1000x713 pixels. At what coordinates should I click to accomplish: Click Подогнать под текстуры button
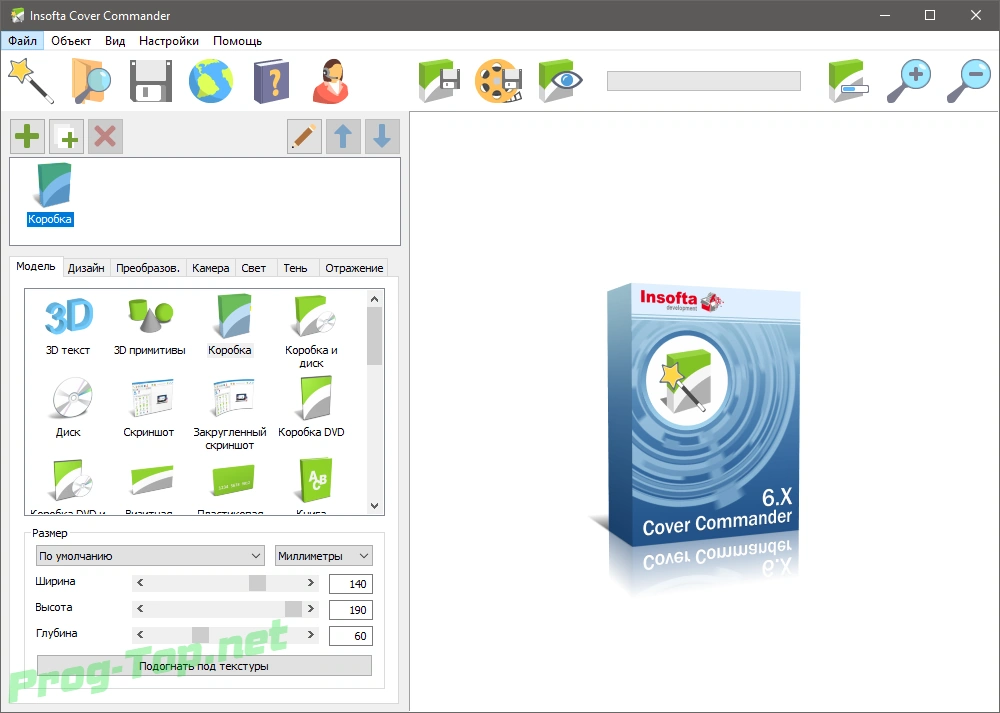click(204, 666)
